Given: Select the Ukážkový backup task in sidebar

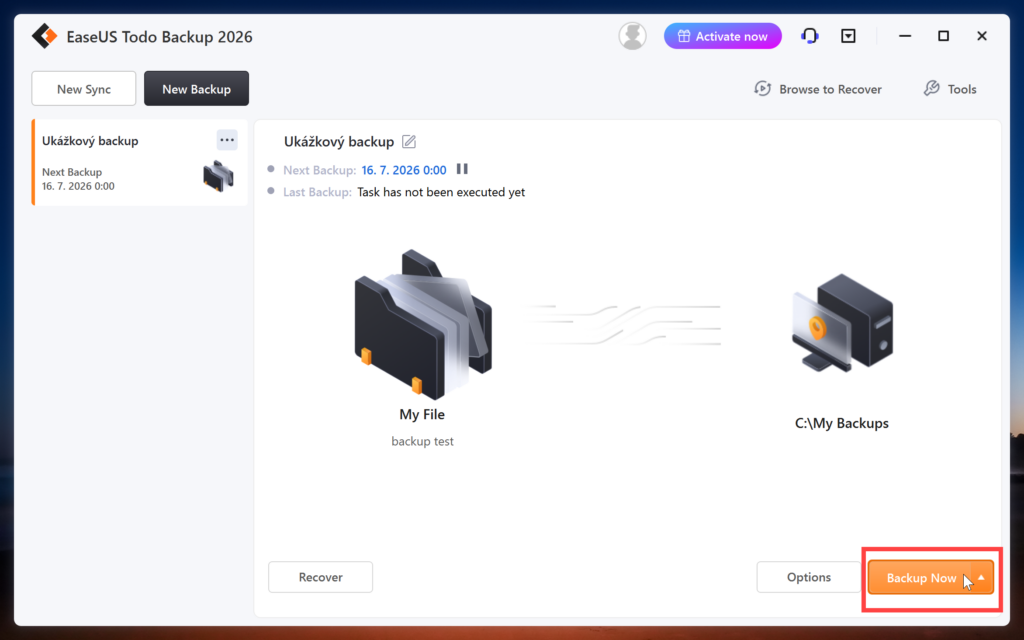Looking at the screenshot, I should (x=140, y=163).
